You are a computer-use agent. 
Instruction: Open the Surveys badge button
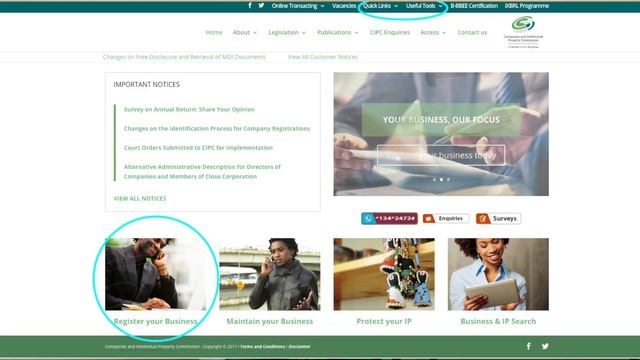pos(498,218)
